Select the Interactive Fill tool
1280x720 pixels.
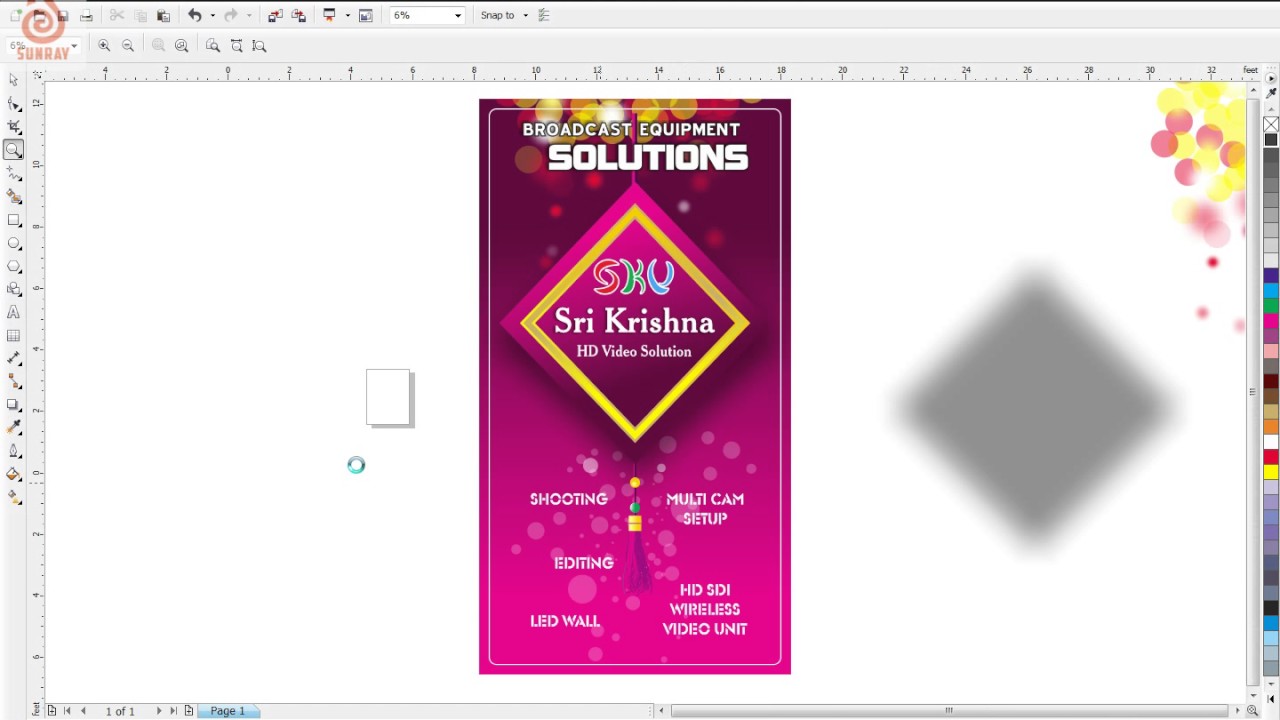[13, 497]
